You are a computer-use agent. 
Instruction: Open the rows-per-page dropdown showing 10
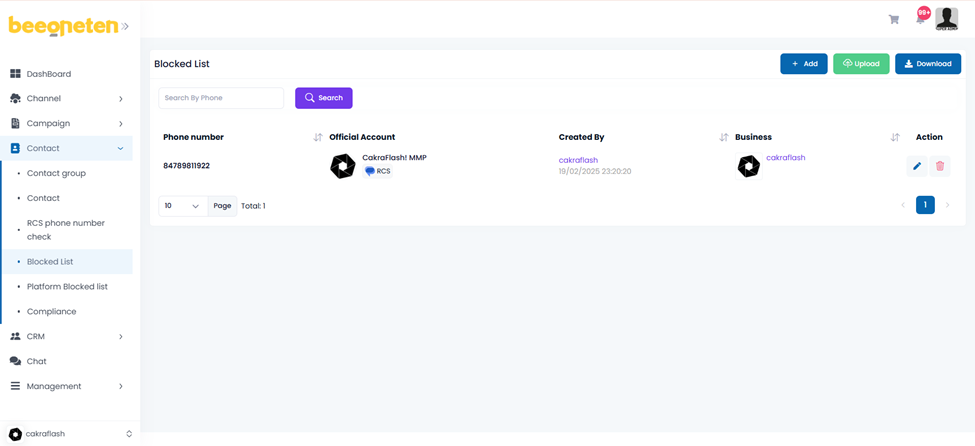(x=182, y=206)
